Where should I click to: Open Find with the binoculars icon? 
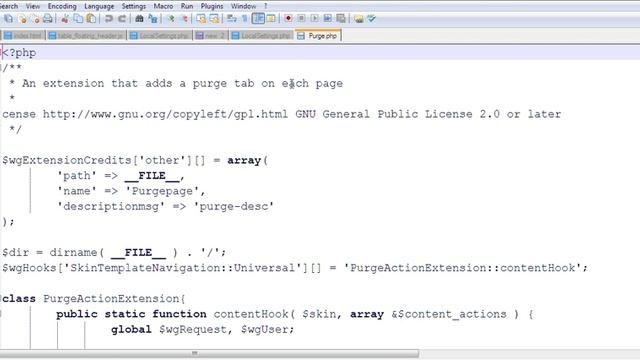pyautogui.click(x=139, y=19)
